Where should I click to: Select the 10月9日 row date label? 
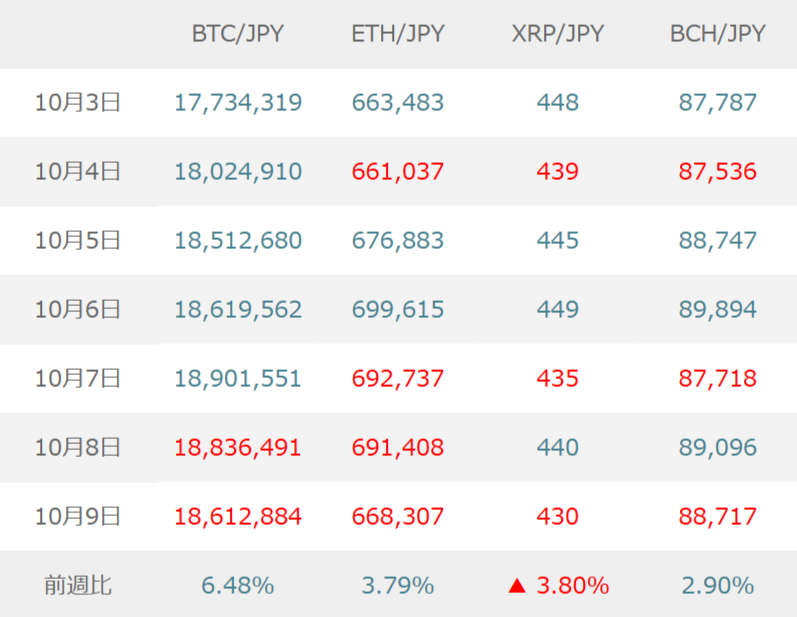[x=78, y=516]
